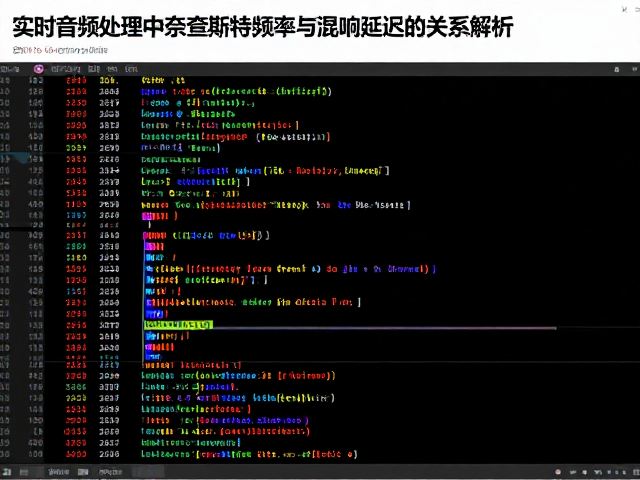Click the red dot icon in status bar

pos(558,472)
